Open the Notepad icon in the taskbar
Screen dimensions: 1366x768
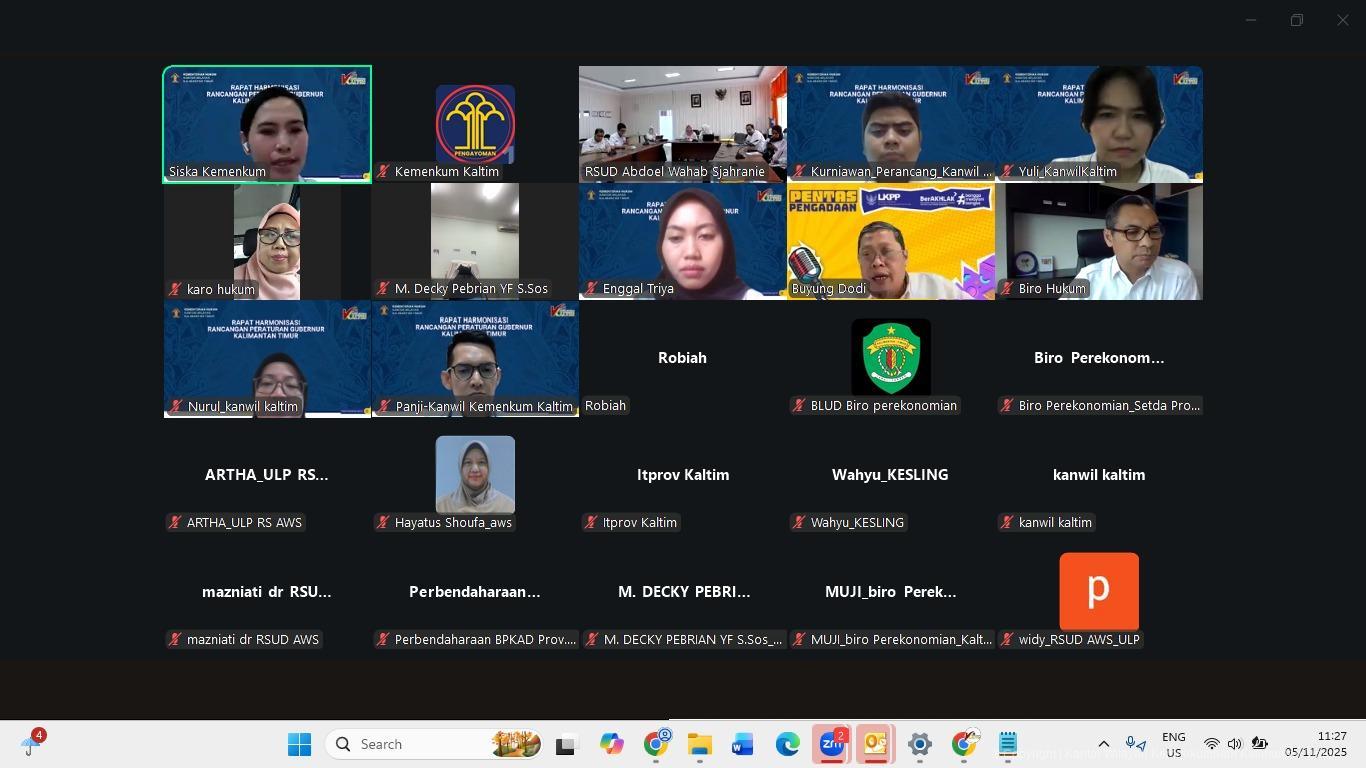tap(1007, 744)
